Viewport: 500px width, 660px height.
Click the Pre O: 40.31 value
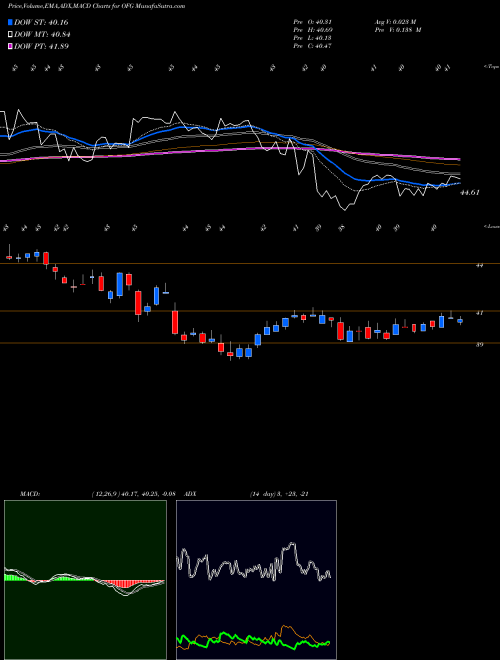(313, 22)
